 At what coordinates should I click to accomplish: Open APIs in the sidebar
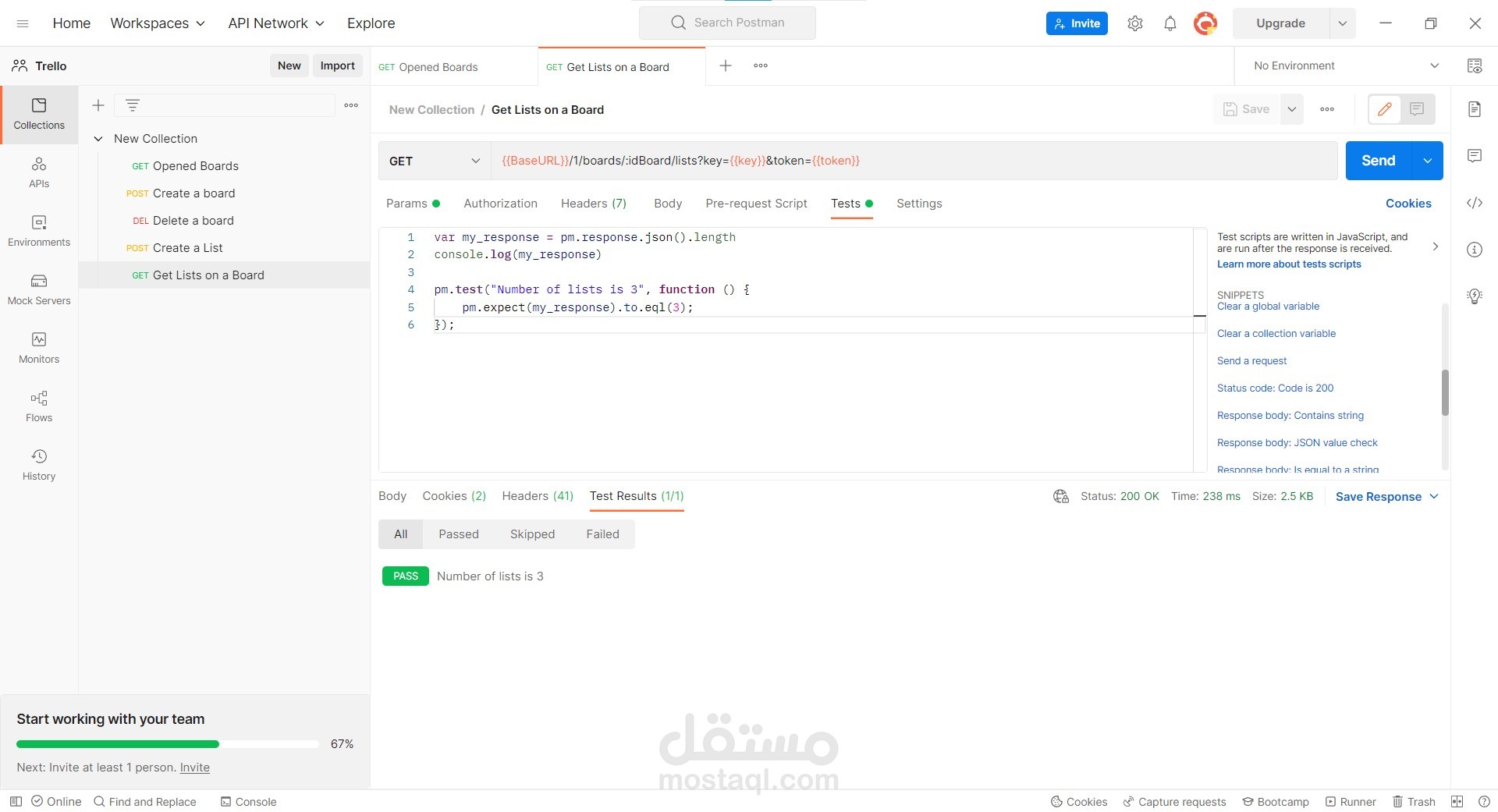point(39,172)
